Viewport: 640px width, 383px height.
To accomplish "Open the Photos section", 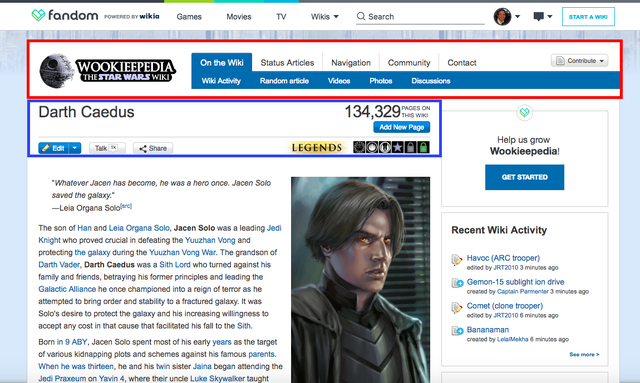I will pyautogui.click(x=381, y=81).
